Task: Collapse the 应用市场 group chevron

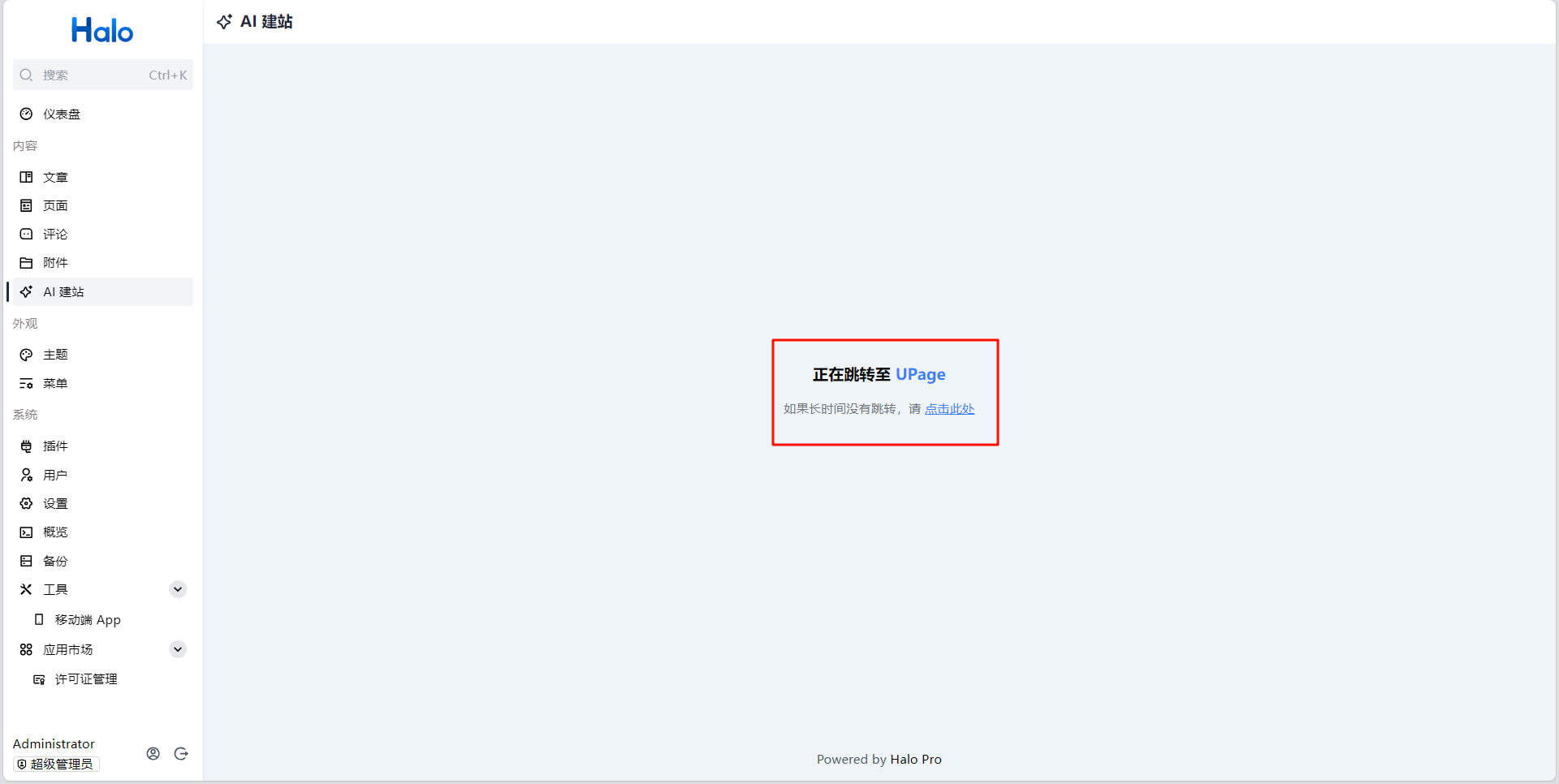Action: [178, 649]
